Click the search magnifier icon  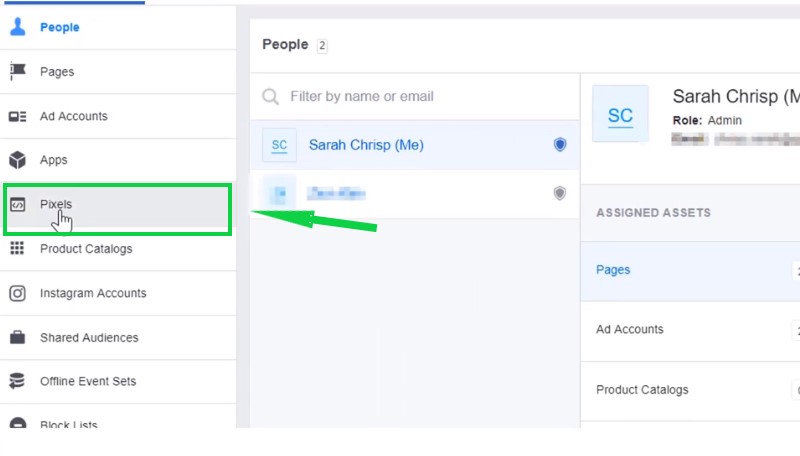pos(270,96)
